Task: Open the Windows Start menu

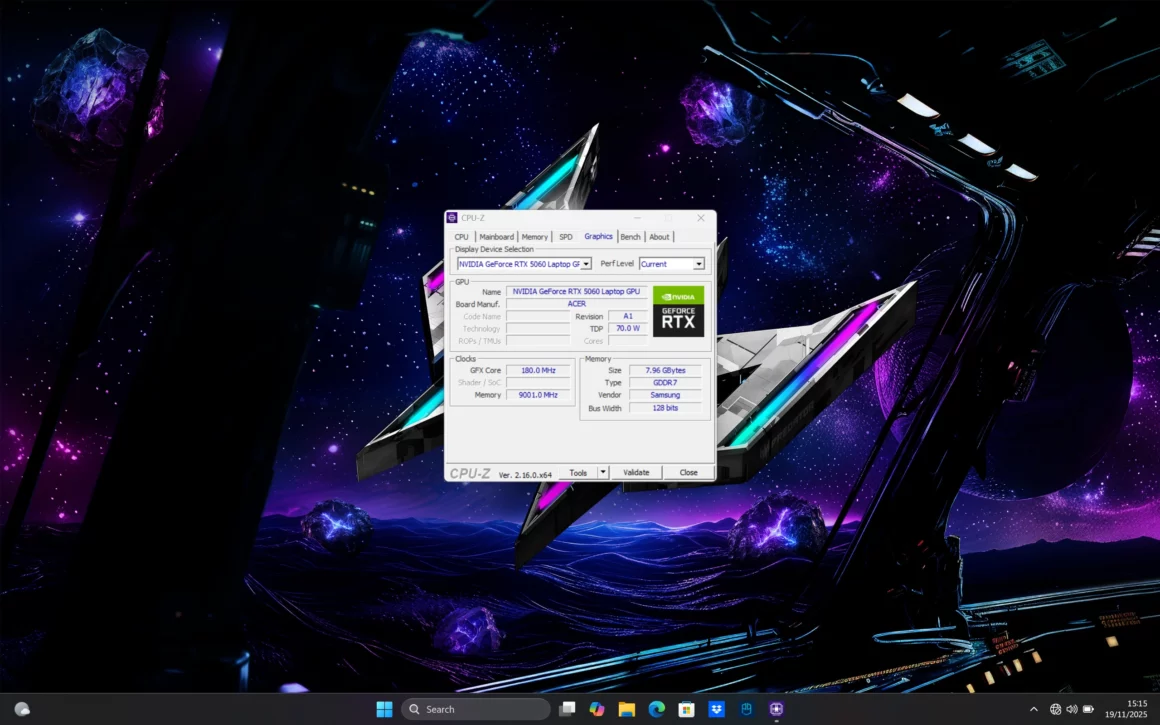Action: pyautogui.click(x=384, y=708)
